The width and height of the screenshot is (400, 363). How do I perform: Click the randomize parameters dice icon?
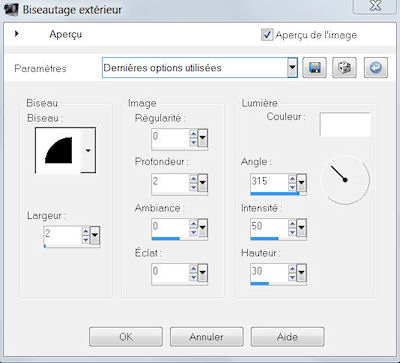(345, 68)
